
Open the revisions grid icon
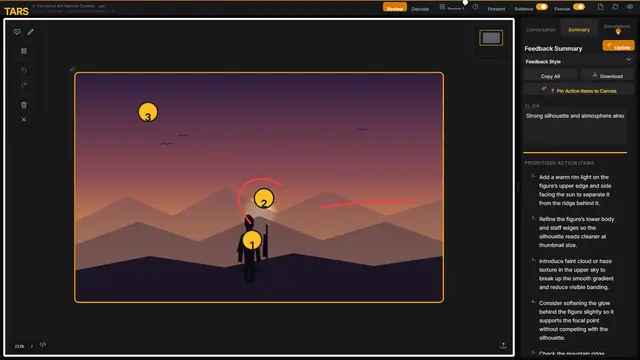[x=442, y=7]
